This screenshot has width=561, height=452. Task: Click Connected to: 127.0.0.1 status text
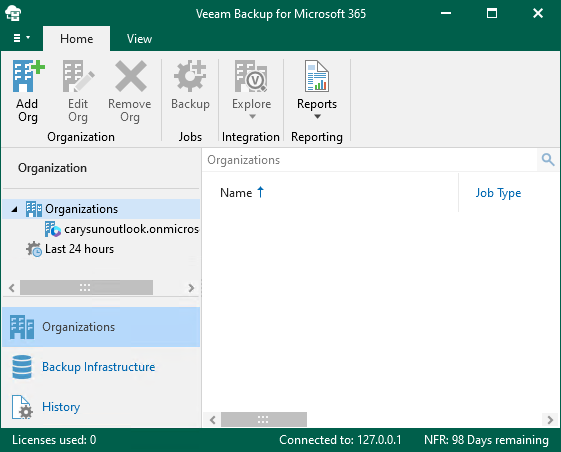[340, 440]
